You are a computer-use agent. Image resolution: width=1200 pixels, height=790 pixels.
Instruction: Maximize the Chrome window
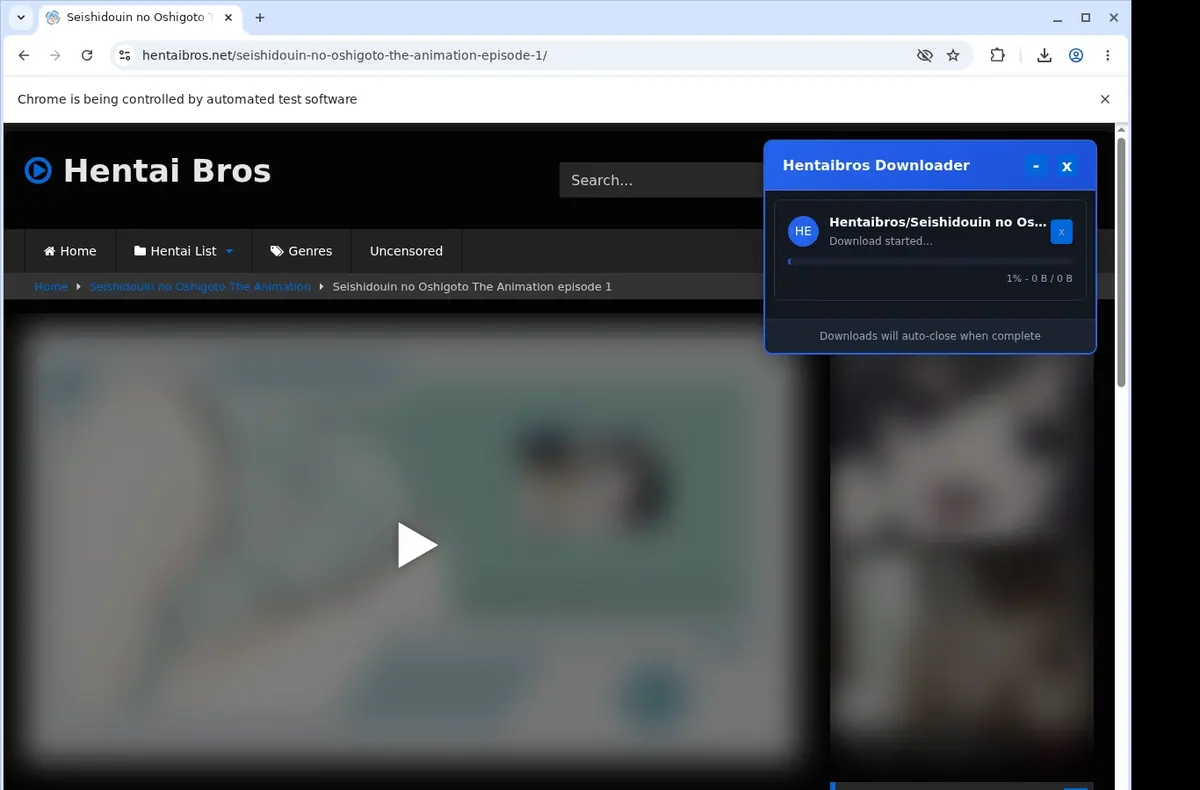pos(1086,17)
